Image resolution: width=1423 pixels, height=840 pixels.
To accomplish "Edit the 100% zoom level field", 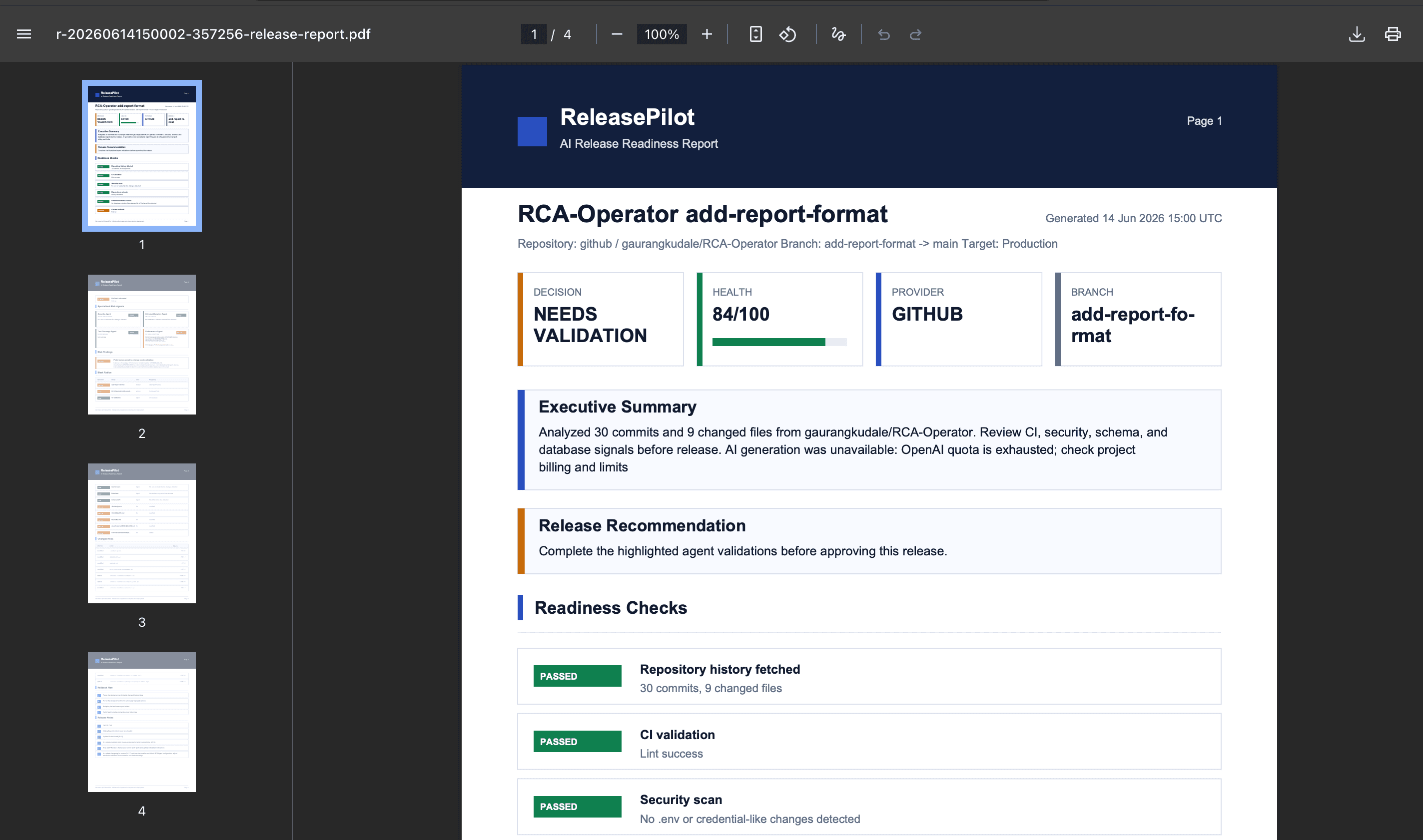I will (662, 34).
